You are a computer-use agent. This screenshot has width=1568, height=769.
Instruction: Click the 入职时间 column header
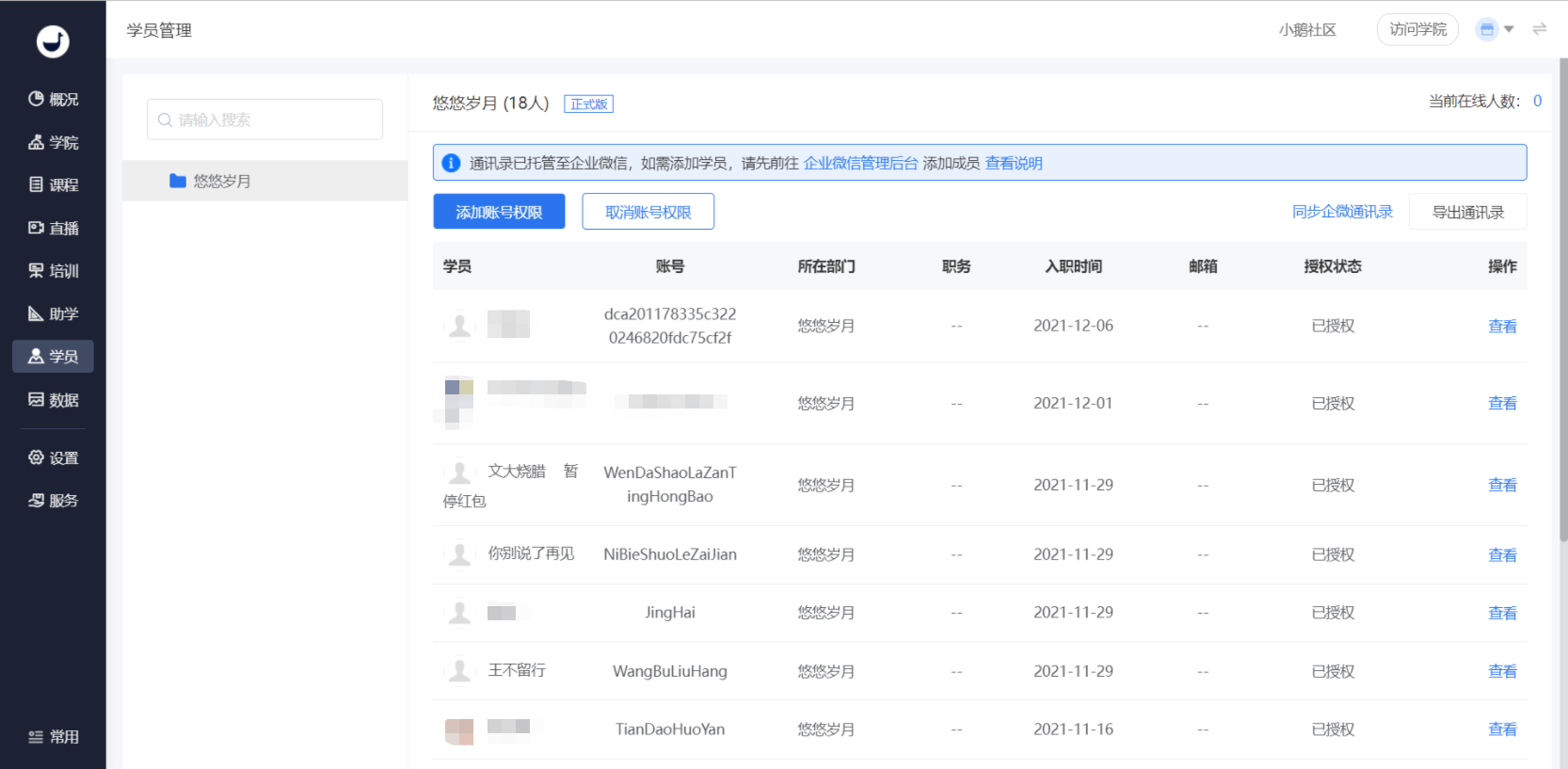click(1073, 266)
